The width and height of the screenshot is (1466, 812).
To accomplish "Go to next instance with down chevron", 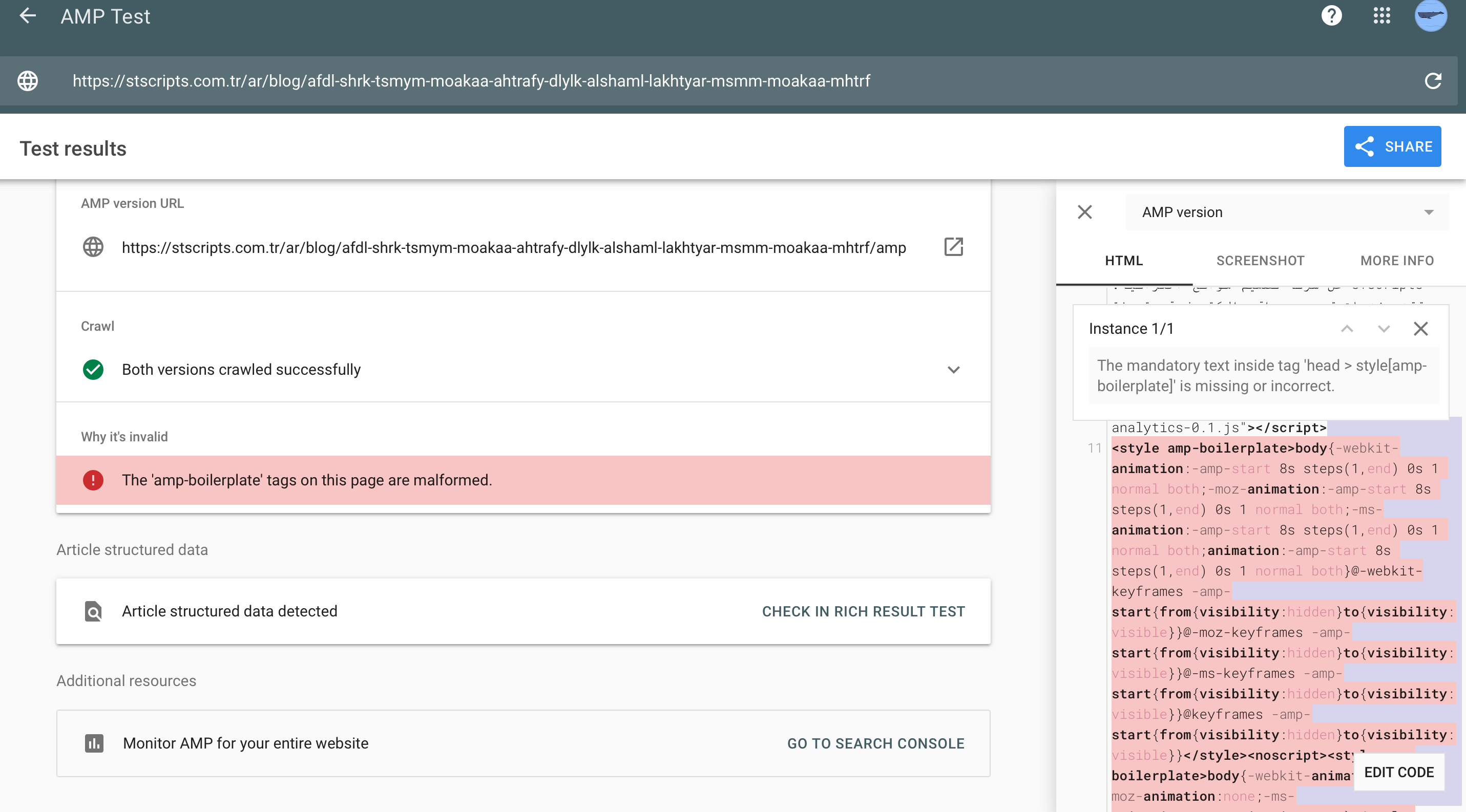I will pos(1384,329).
